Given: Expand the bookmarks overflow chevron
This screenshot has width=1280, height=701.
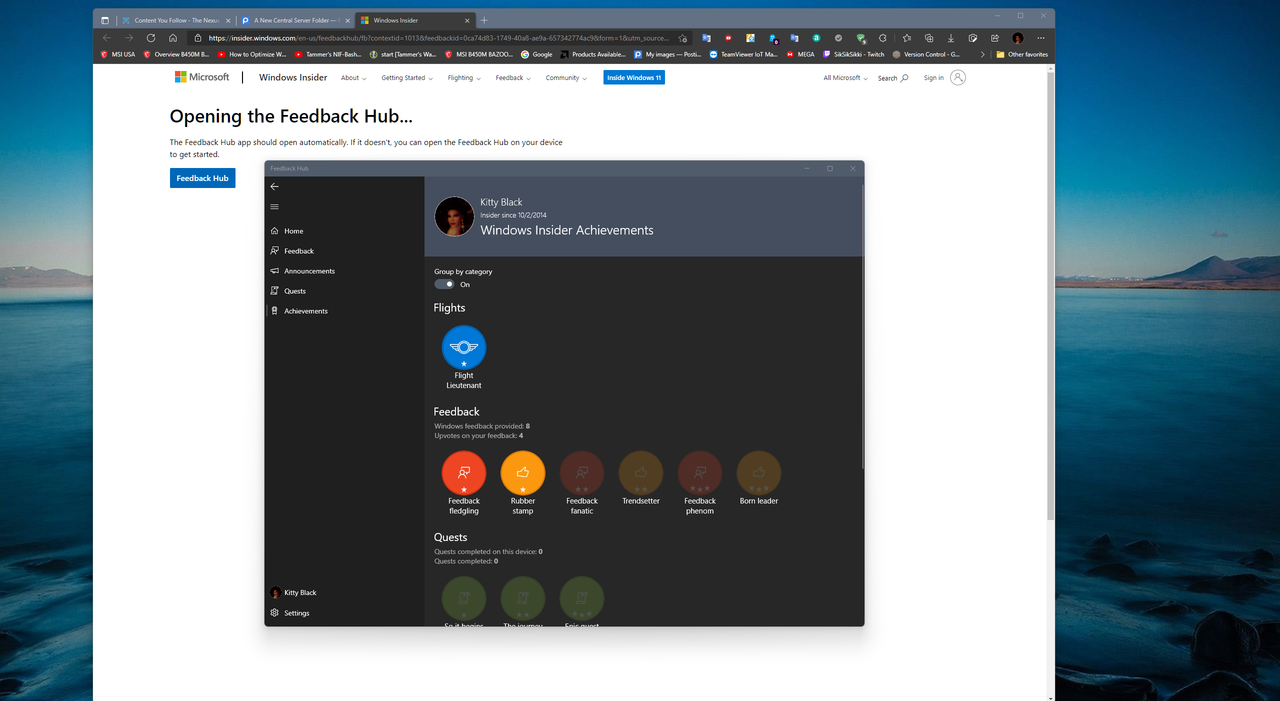Looking at the screenshot, I should click(983, 54).
